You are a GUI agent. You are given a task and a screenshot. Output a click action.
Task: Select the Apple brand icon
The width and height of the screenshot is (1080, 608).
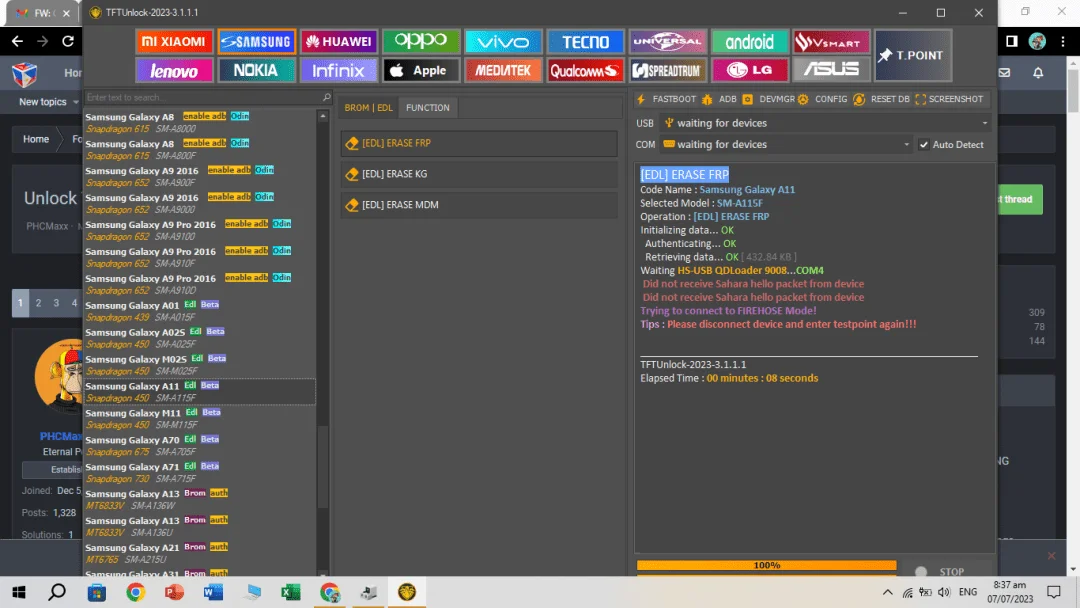click(421, 70)
